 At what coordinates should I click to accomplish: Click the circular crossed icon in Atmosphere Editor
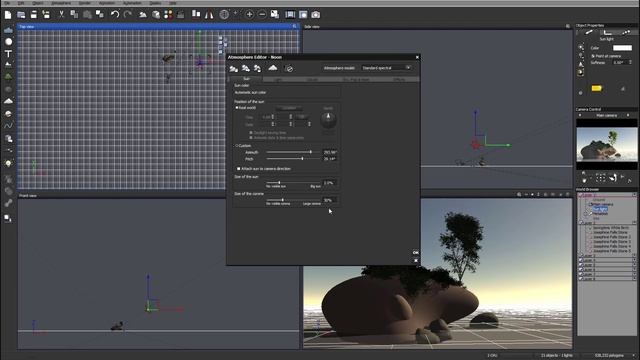click(x=289, y=69)
